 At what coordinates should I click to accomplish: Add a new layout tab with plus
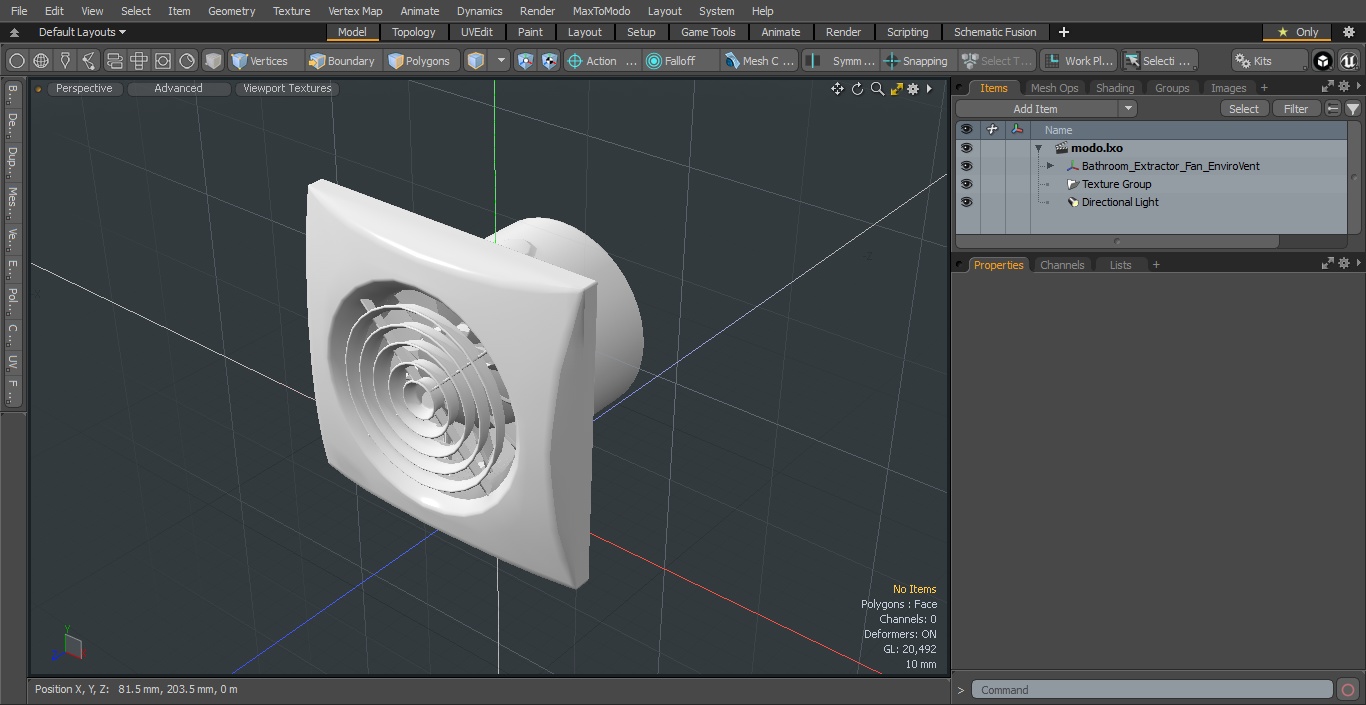[1063, 32]
